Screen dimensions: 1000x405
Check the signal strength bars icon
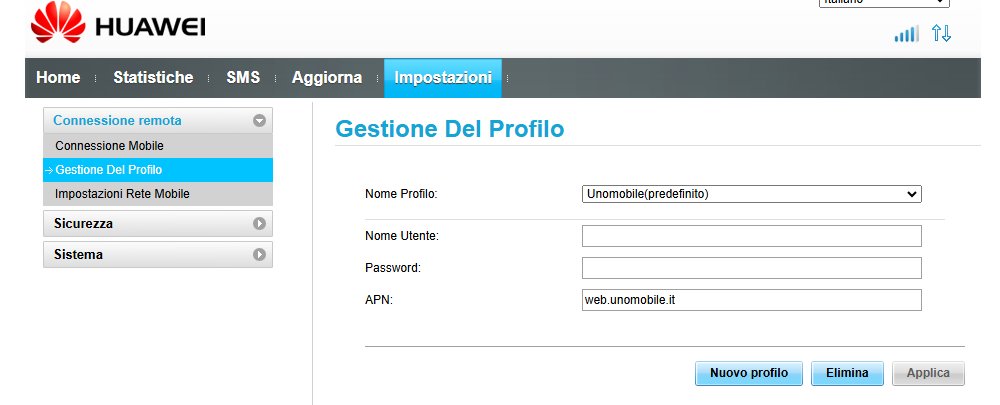(906, 34)
